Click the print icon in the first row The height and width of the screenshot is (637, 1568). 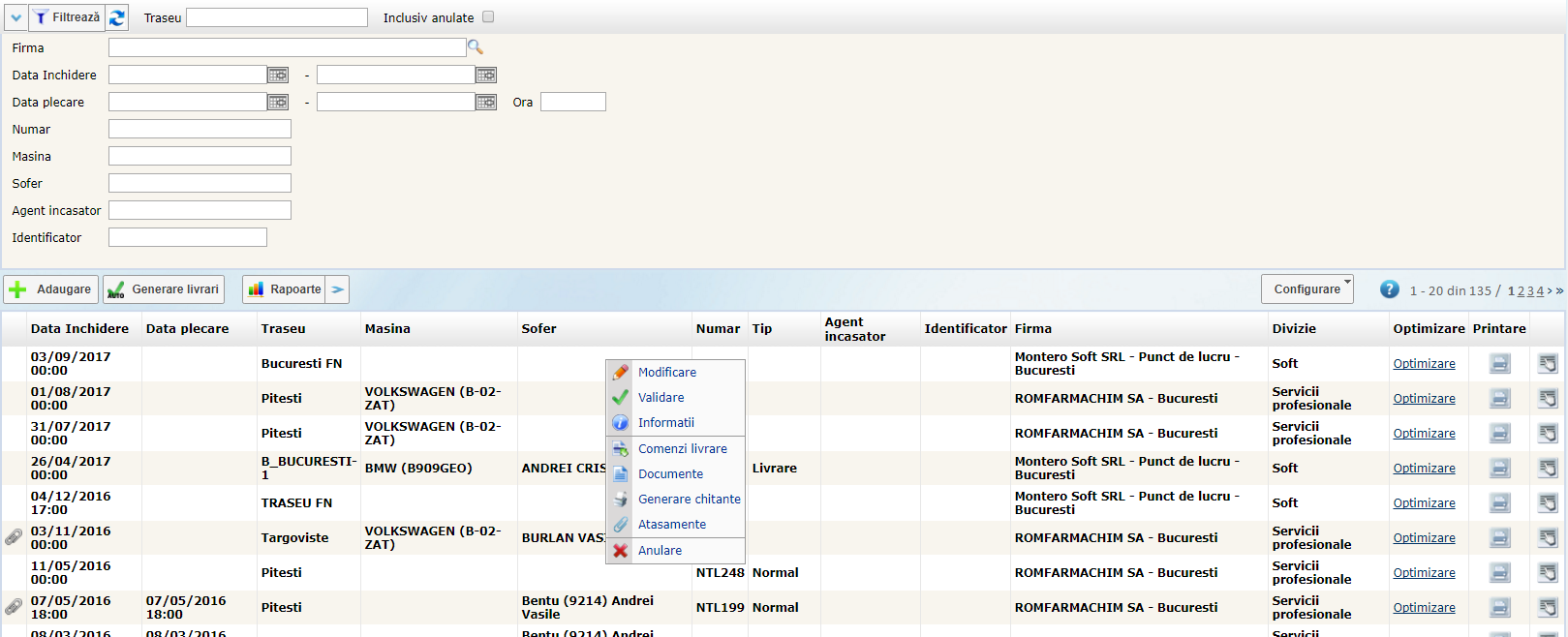[x=1499, y=364]
